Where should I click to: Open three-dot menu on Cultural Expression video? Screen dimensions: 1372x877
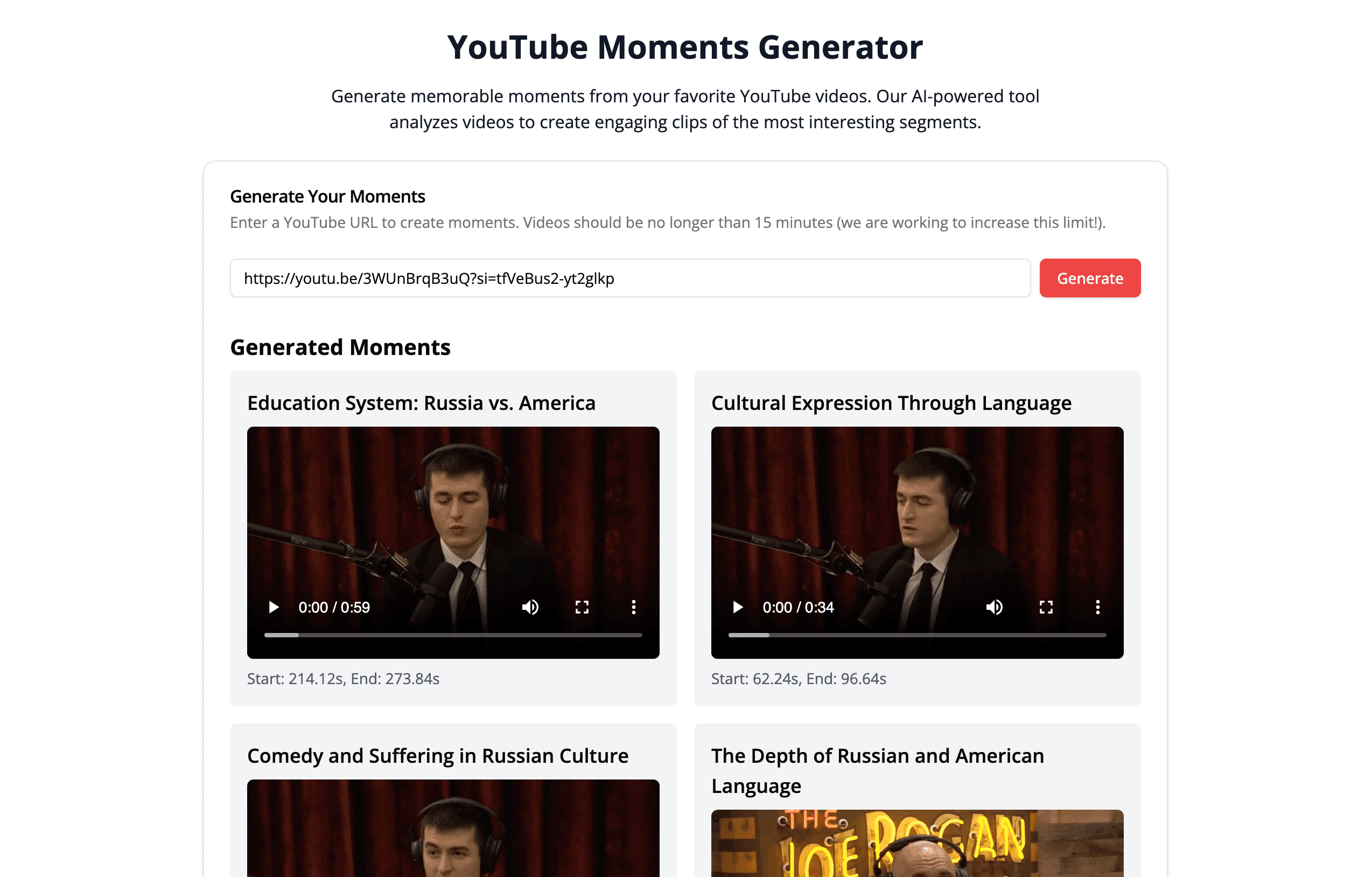coord(1098,608)
